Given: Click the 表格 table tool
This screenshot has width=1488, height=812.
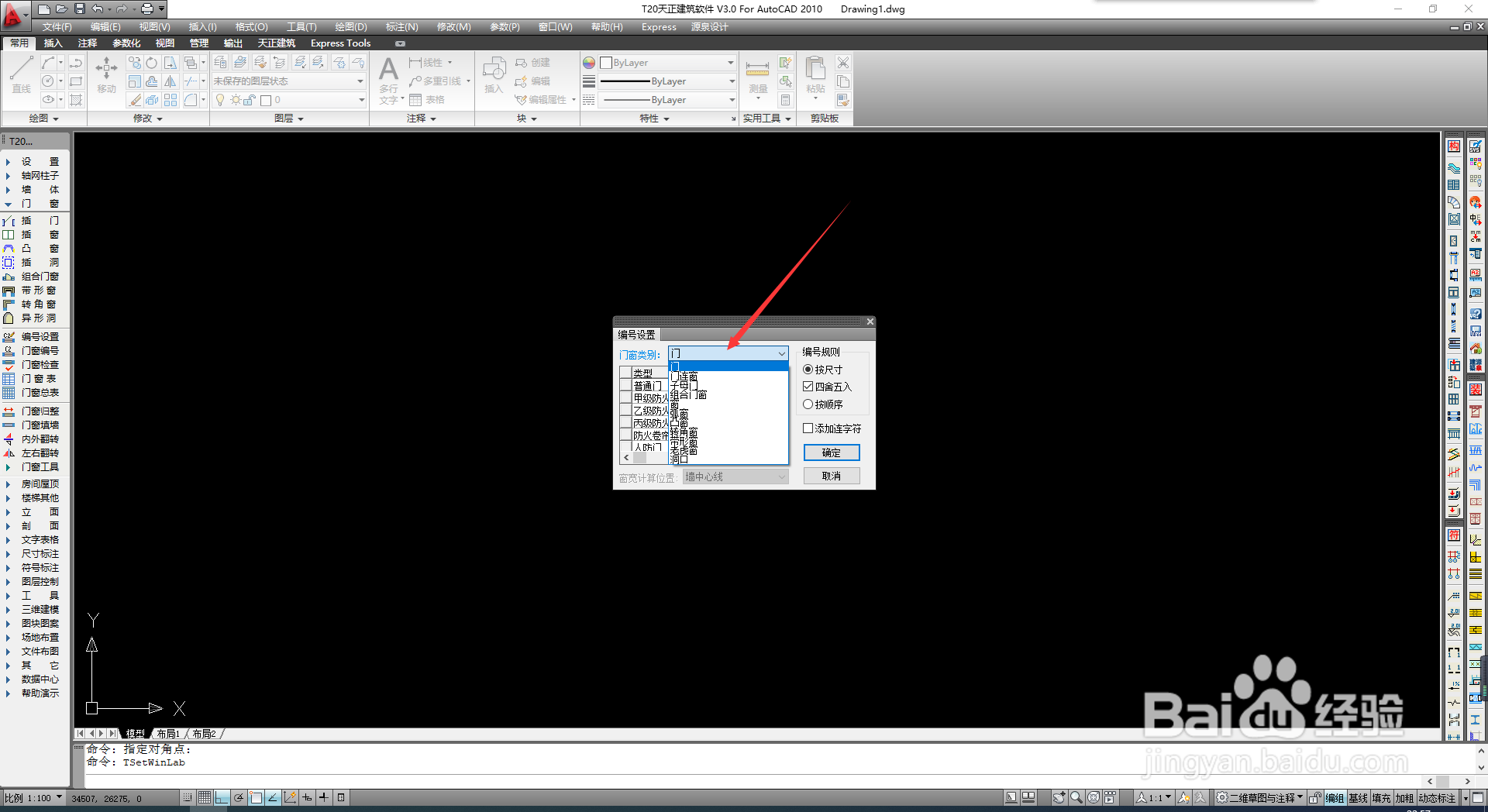Looking at the screenshot, I should coord(427,99).
